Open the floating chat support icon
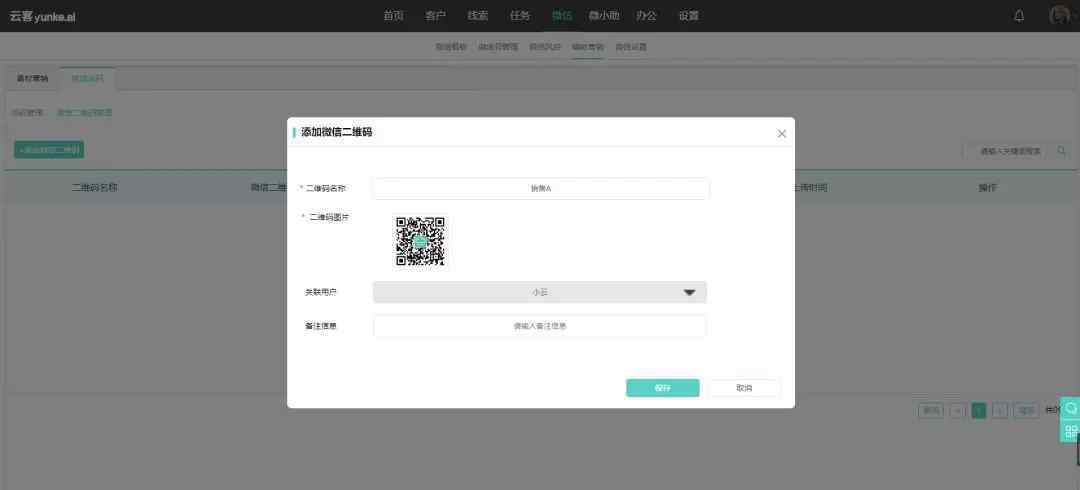 (x=1071, y=408)
